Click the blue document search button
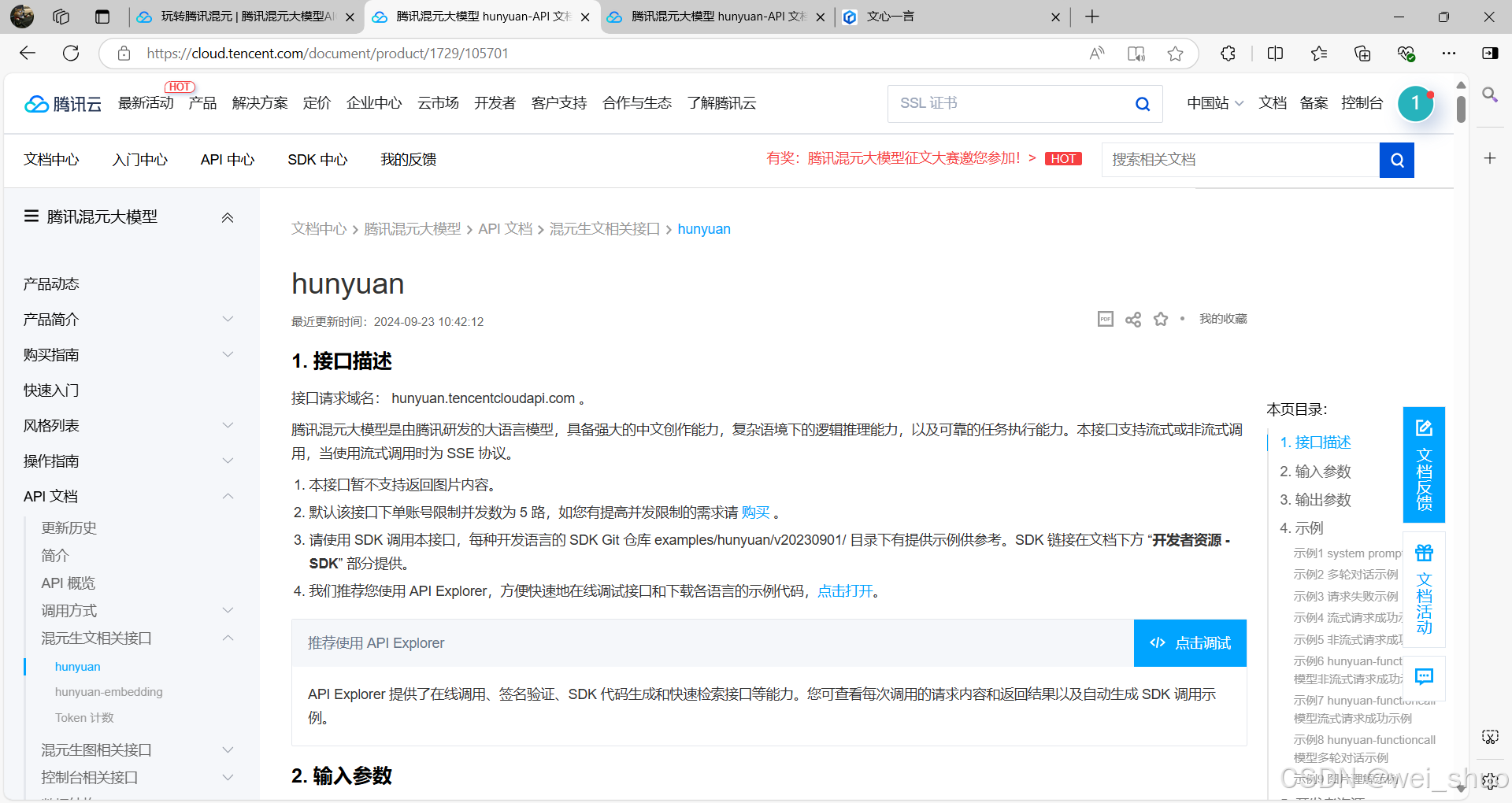The image size is (1512, 803). pyautogui.click(x=1396, y=160)
